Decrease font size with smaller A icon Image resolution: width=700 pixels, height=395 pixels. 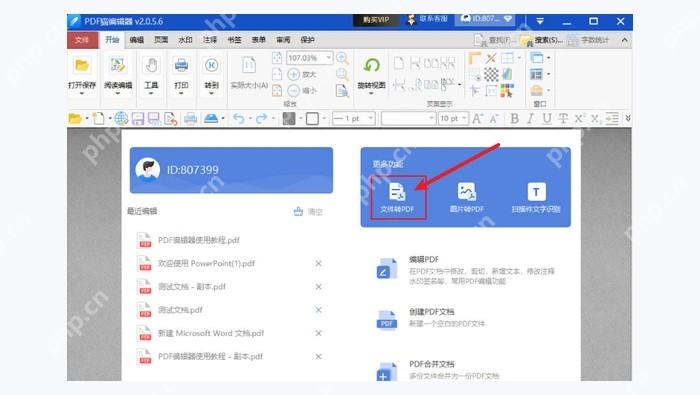point(494,119)
